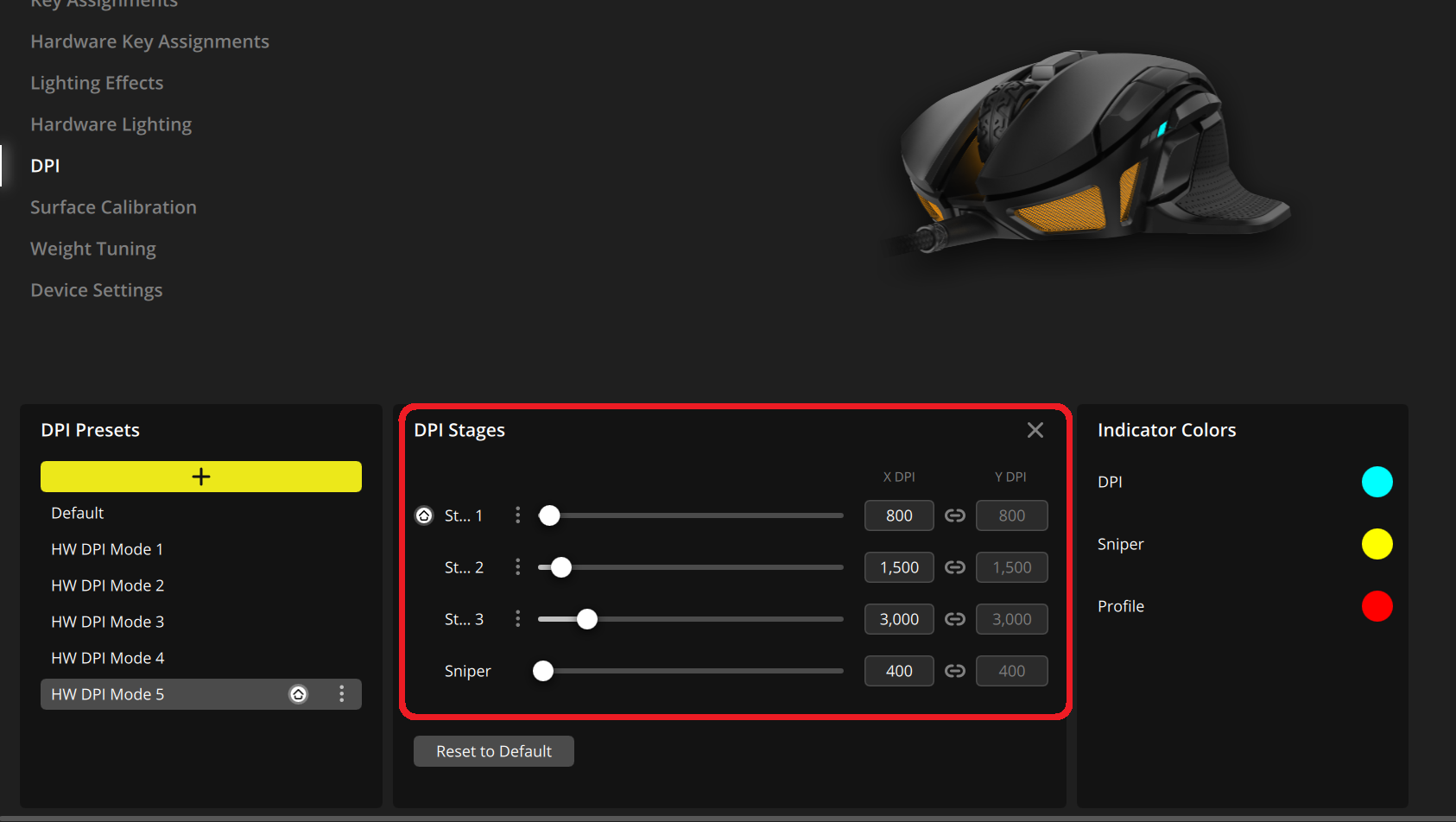Toggle the X/Y DPI link for the Sniper stage
This screenshot has width=1456, height=822.
(955, 671)
